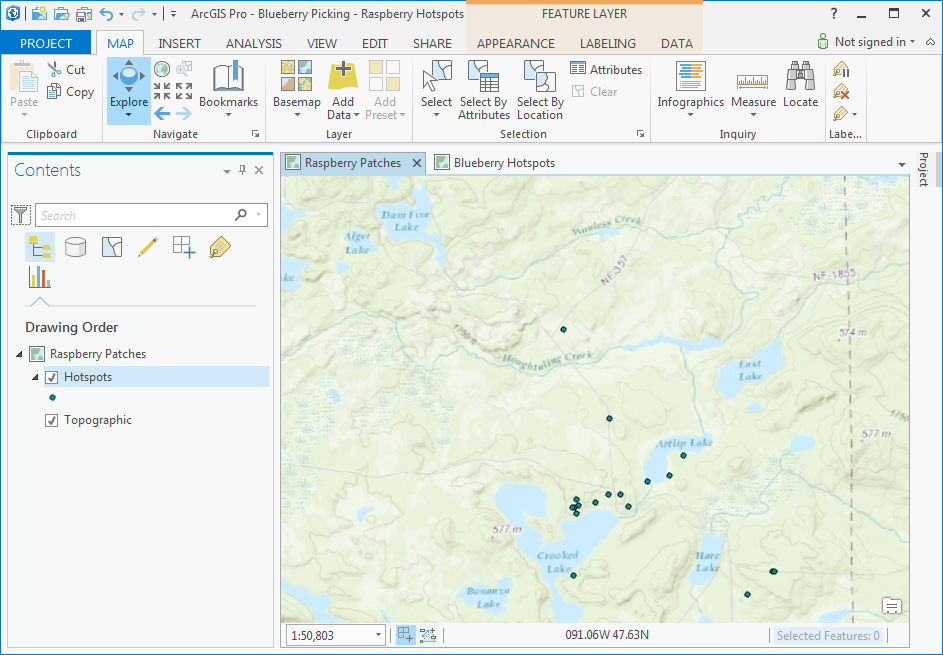Image resolution: width=943 pixels, height=655 pixels.
Task: Switch to the LABELING ribbon tab
Action: point(607,43)
